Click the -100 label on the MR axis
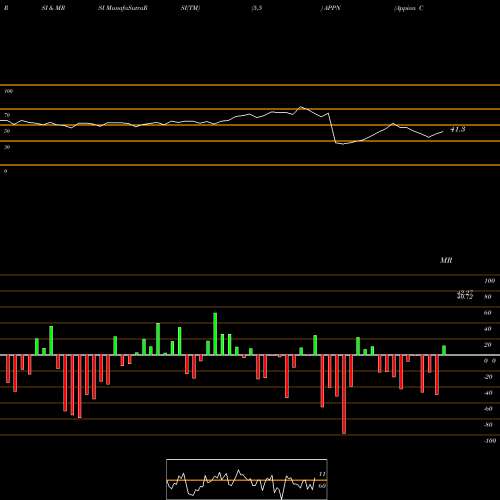Image resolution: width=500 pixels, height=500 pixels. (x=490, y=441)
